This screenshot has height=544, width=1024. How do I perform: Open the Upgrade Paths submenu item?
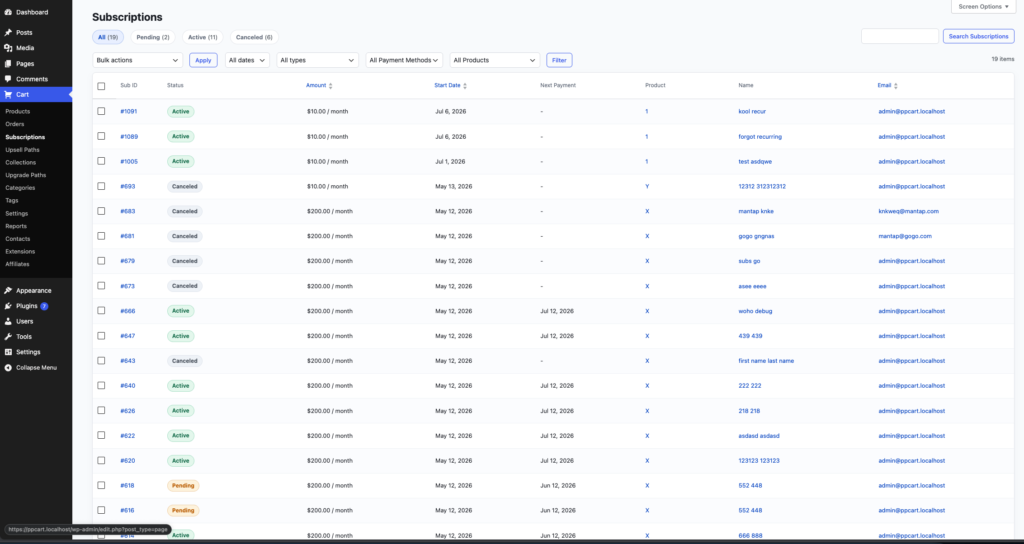(x=25, y=175)
